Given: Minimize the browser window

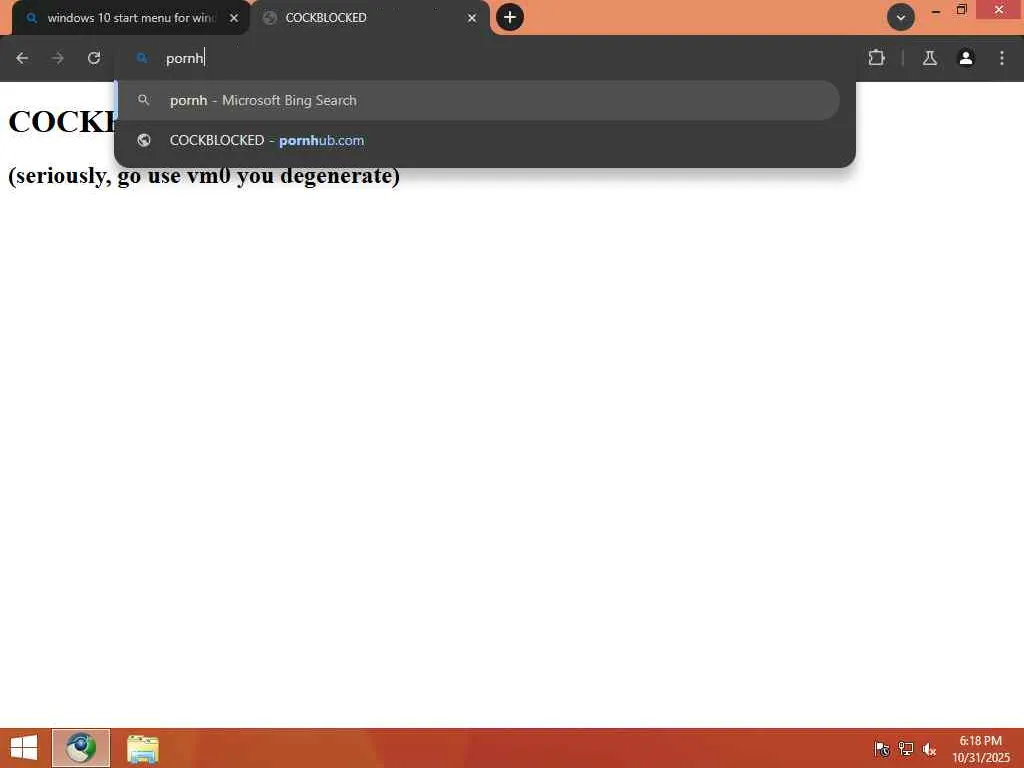Looking at the screenshot, I should pyautogui.click(x=936, y=10).
